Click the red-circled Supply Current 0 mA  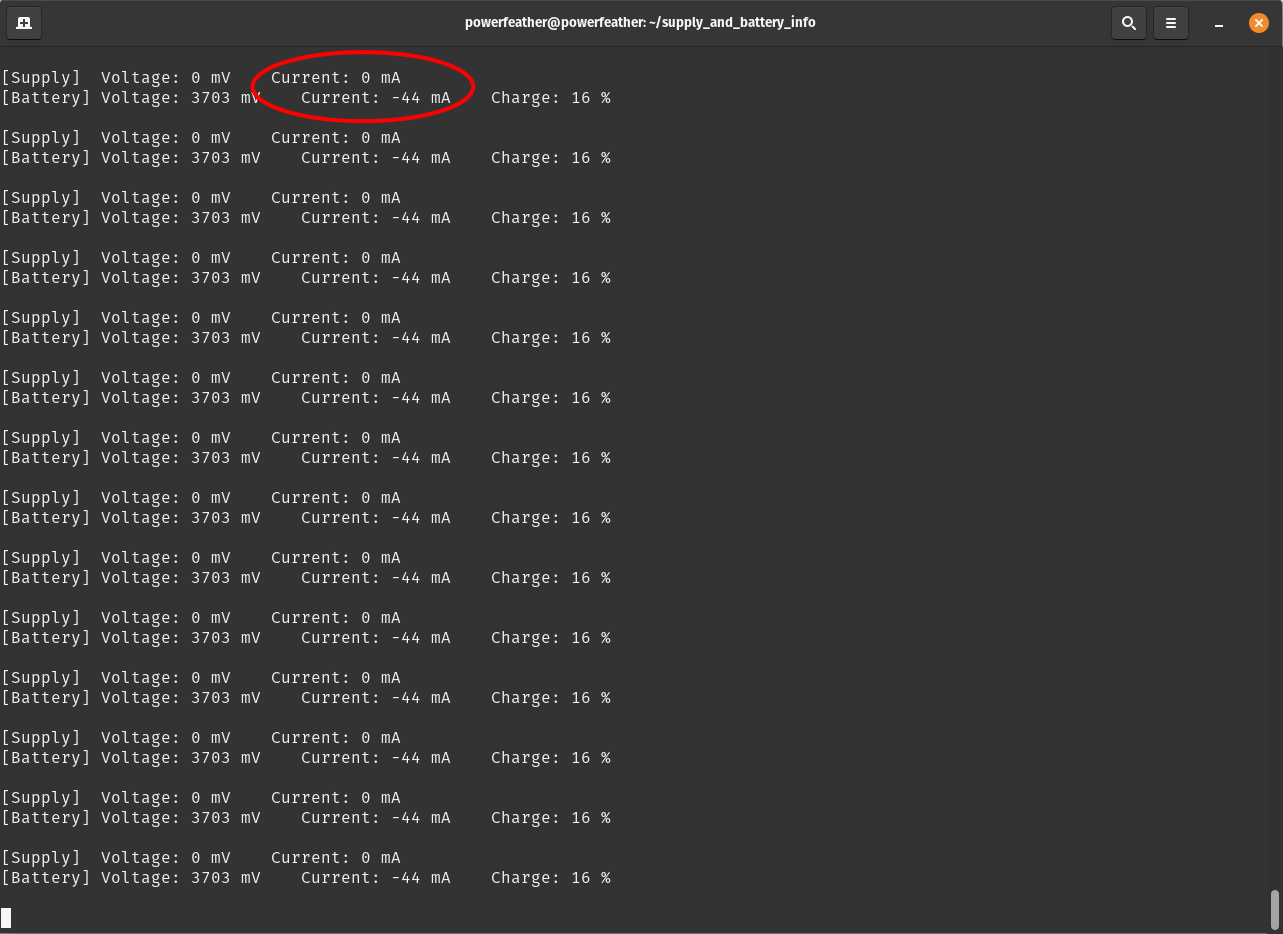click(x=336, y=78)
